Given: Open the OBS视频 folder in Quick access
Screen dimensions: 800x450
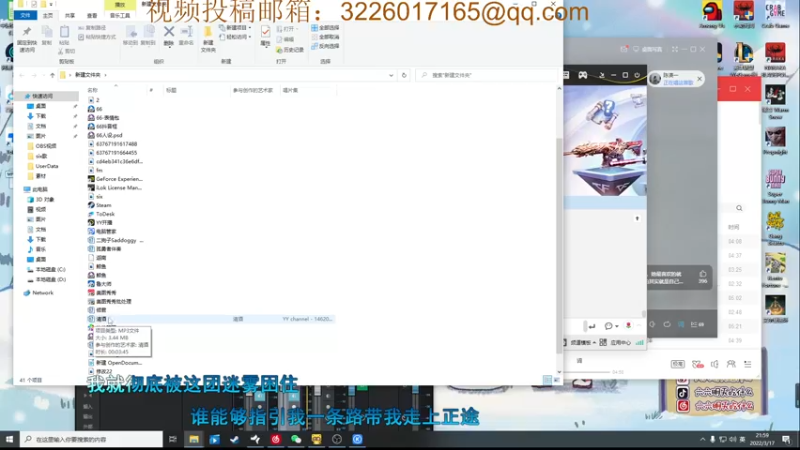Looking at the screenshot, I should pyautogui.click(x=42, y=146).
